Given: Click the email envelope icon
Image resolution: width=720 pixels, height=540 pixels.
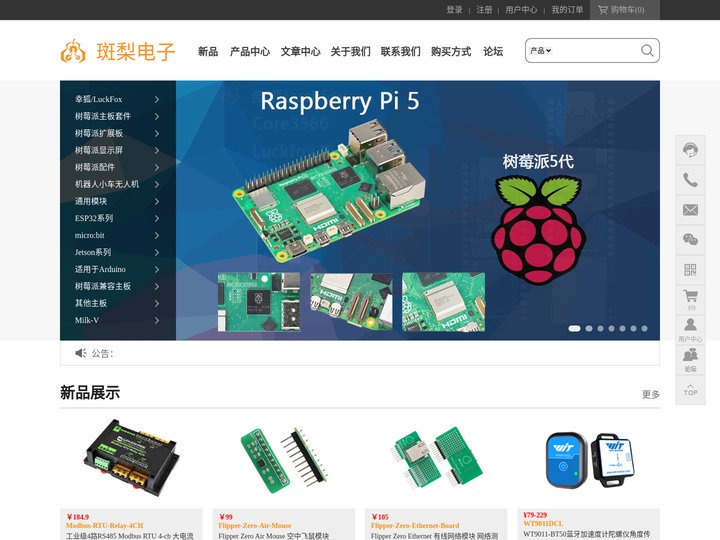Looking at the screenshot, I should pos(690,210).
